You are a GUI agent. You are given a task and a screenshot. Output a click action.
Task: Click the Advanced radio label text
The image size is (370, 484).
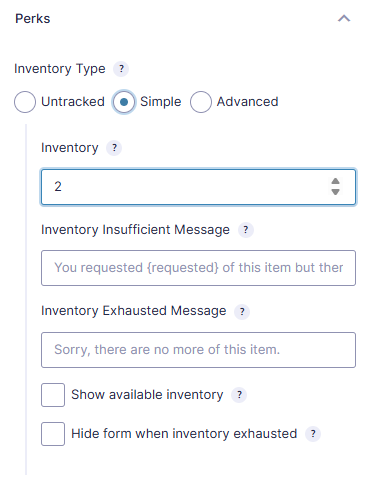coord(247,102)
